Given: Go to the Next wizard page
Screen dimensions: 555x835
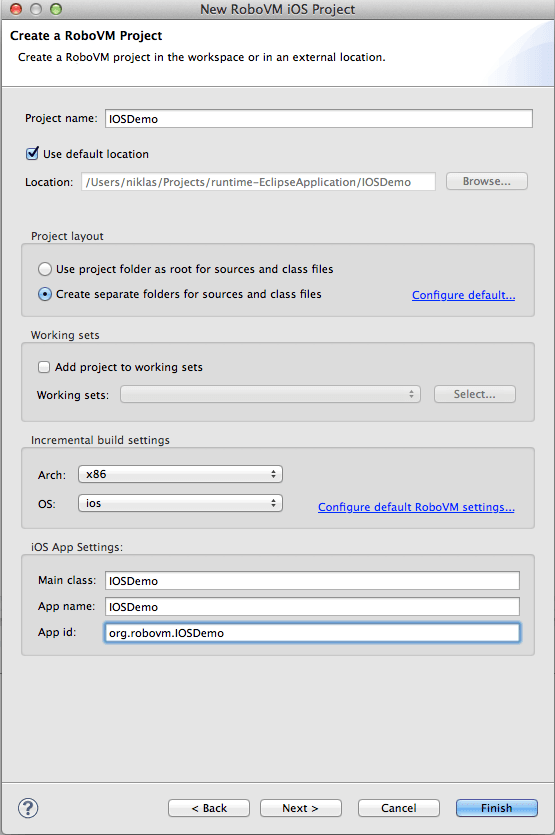Looking at the screenshot, I should tap(300, 808).
